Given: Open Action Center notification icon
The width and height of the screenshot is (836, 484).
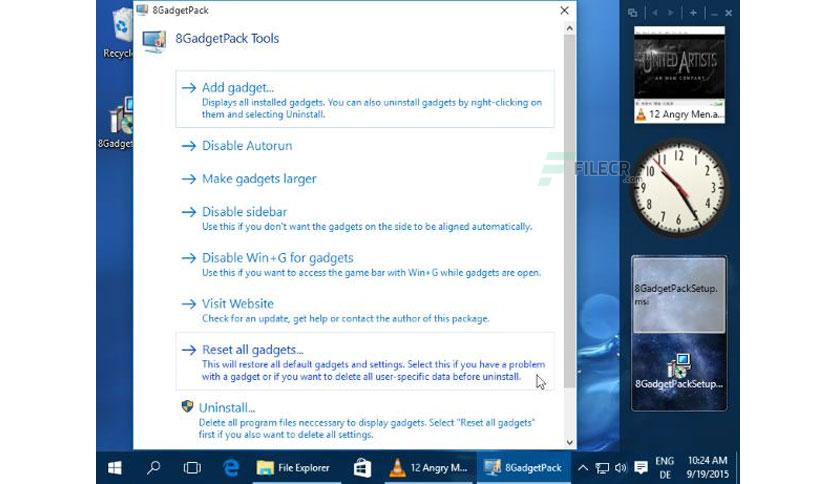Looking at the screenshot, I should pos(641,468).
